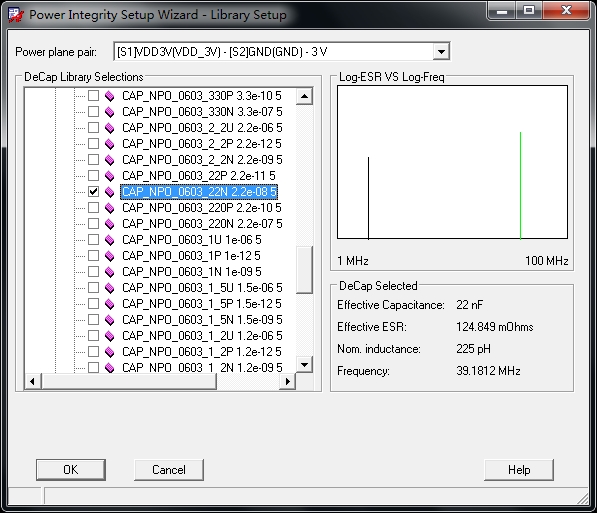Check the CAP_NPO_0603_1_5U checkbox
The width and height of the screenshot is (597, 513).
93,288
